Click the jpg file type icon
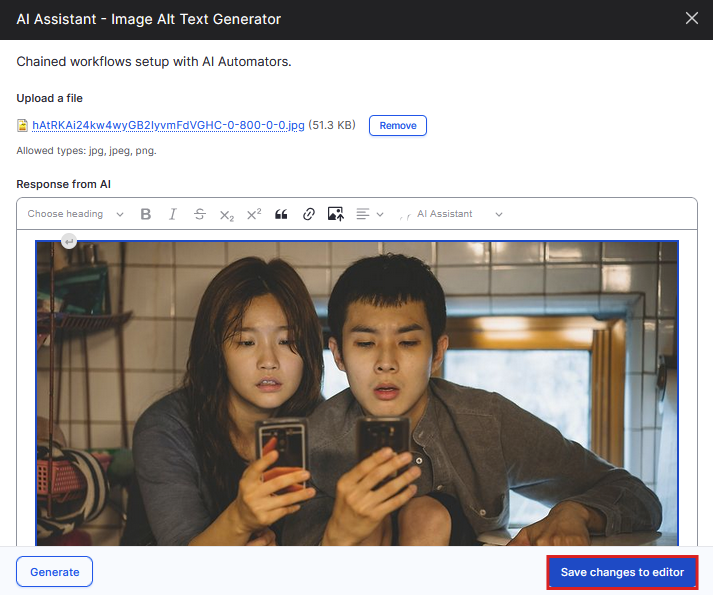713x595 pixels. pos(22,126)
